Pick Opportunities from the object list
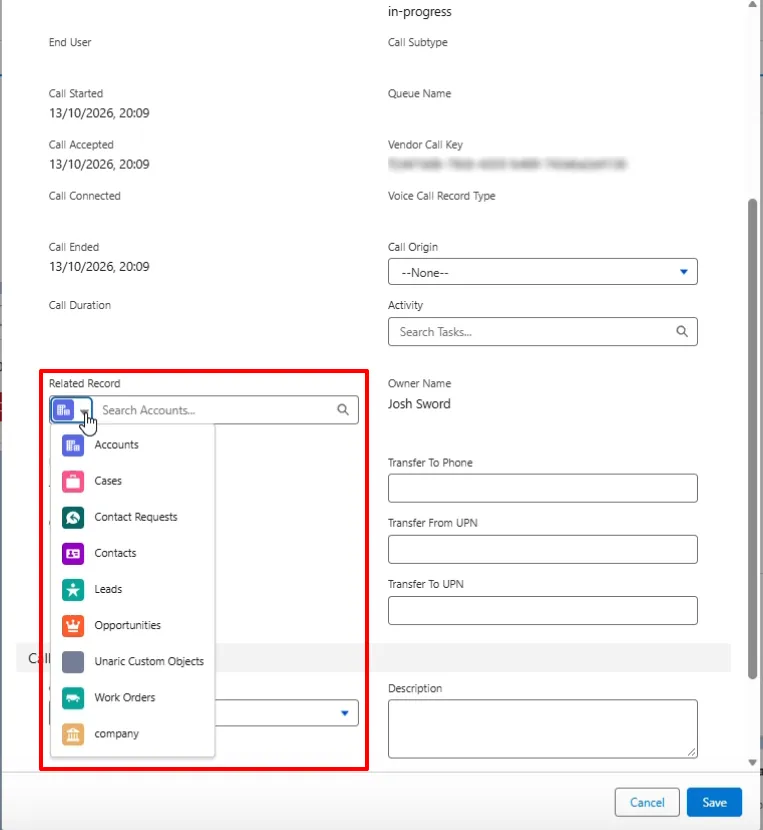The image size is (763, 830). click(132, 625)
